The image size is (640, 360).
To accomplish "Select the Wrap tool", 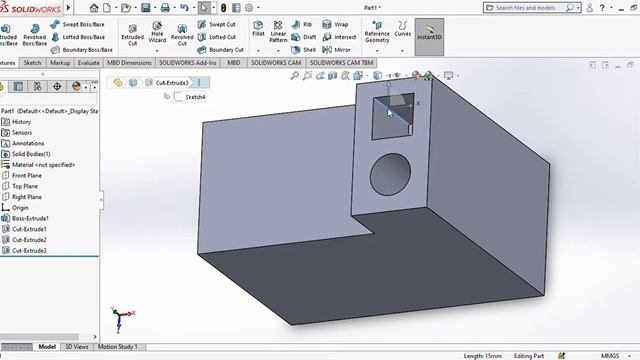I will [x=335, y=24].
